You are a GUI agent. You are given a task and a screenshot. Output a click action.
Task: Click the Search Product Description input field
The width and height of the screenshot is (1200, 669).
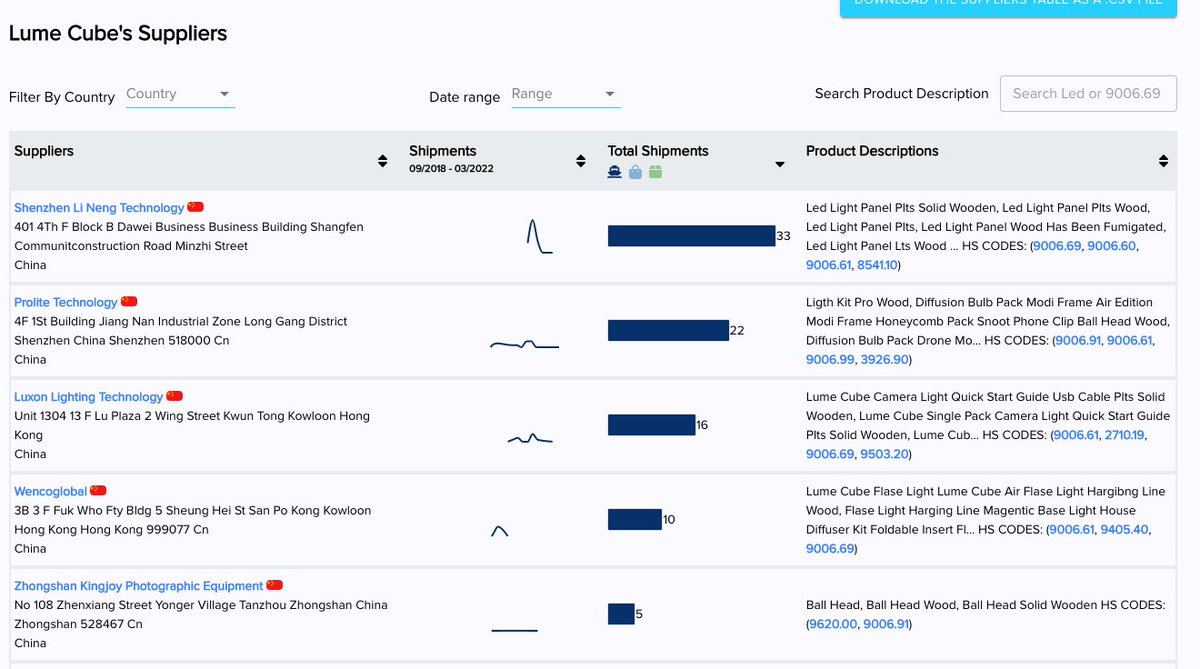(x=1088, y=93)
